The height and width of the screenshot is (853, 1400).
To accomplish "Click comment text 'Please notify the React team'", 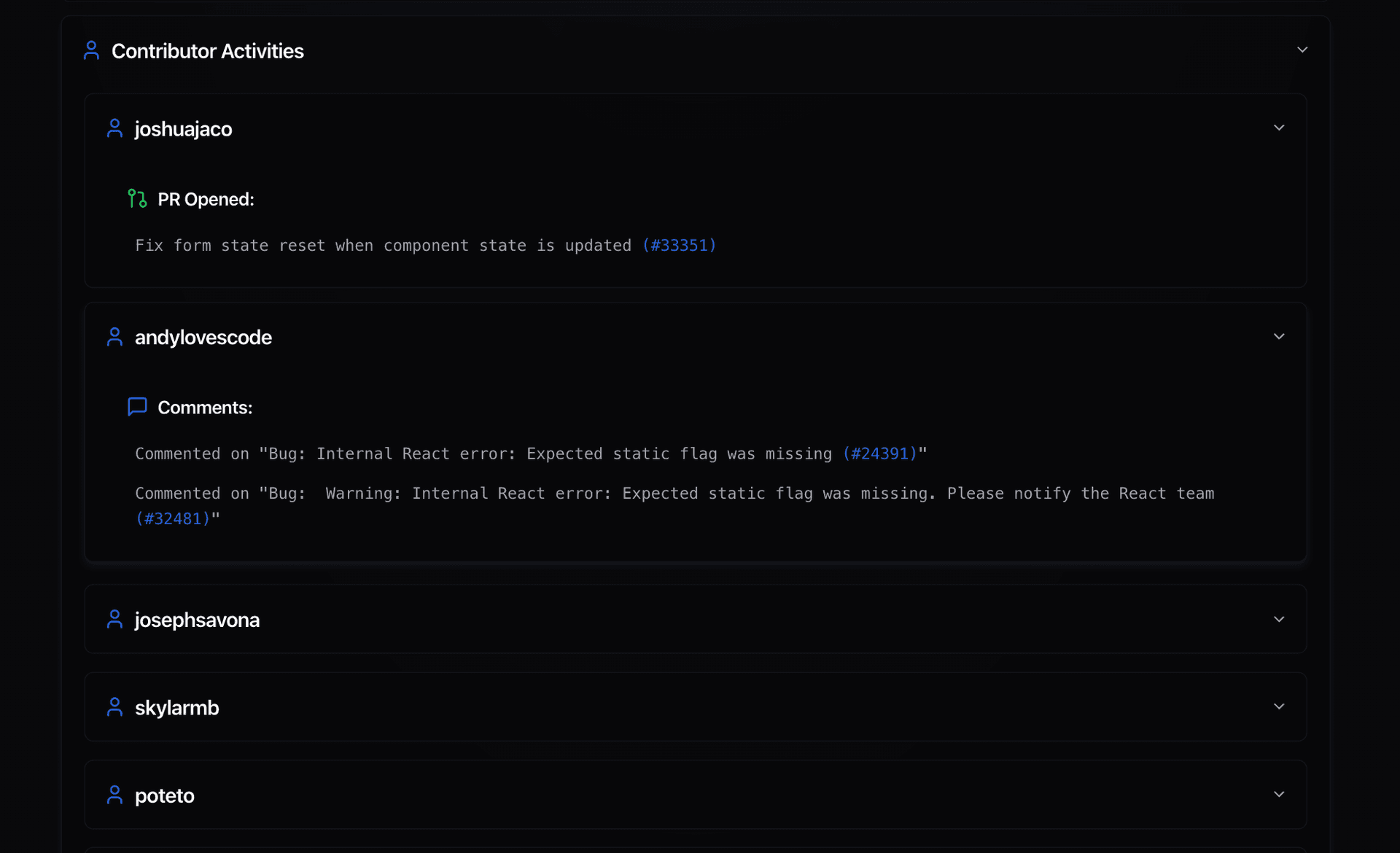I will (1081, 494).
